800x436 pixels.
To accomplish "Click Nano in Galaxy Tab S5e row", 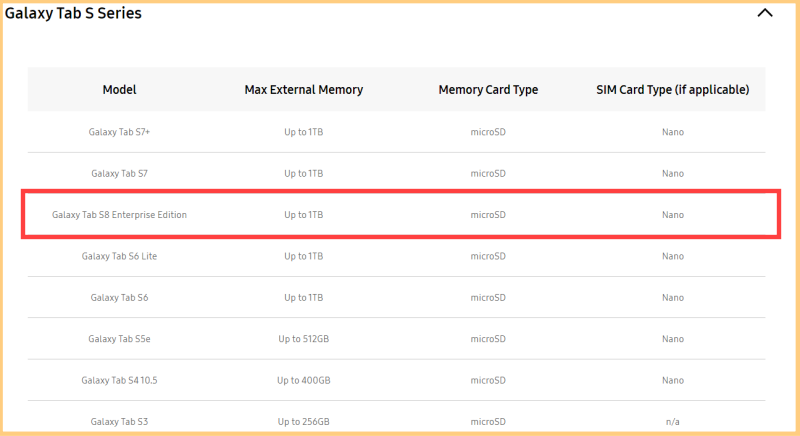I will pos(673,339).
